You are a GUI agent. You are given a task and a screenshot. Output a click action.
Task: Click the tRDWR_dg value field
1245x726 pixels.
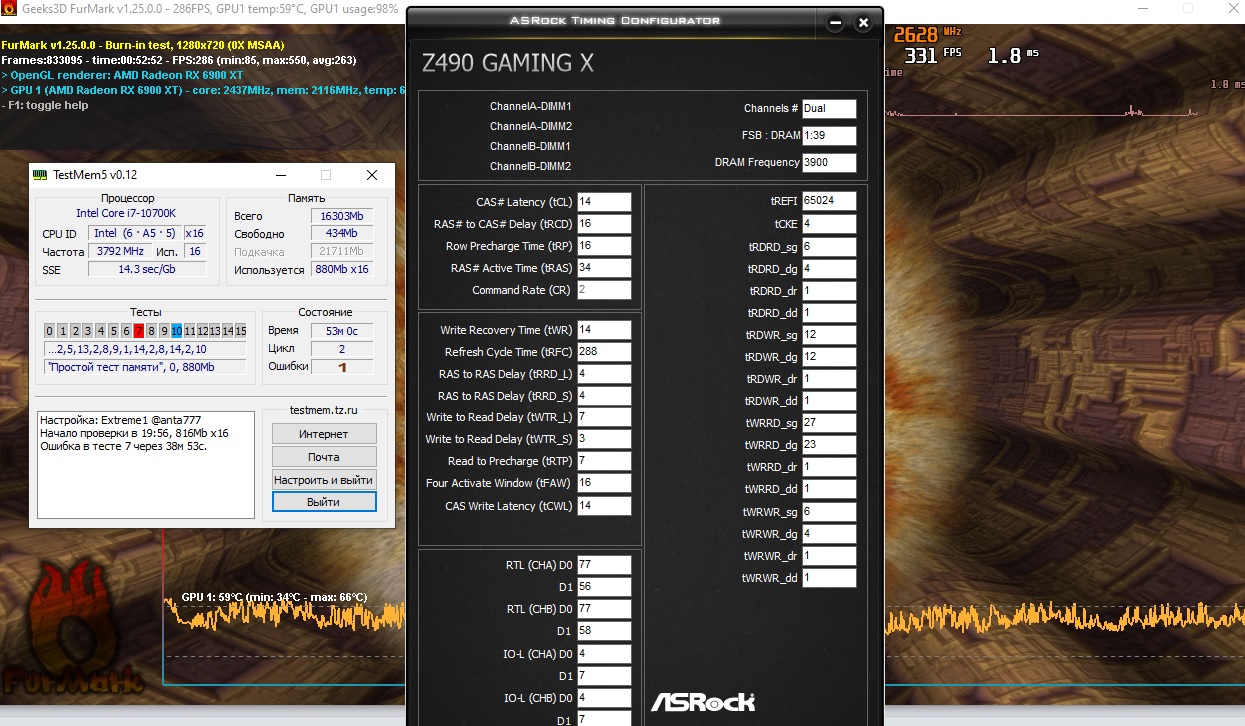[x=829, y=357]
